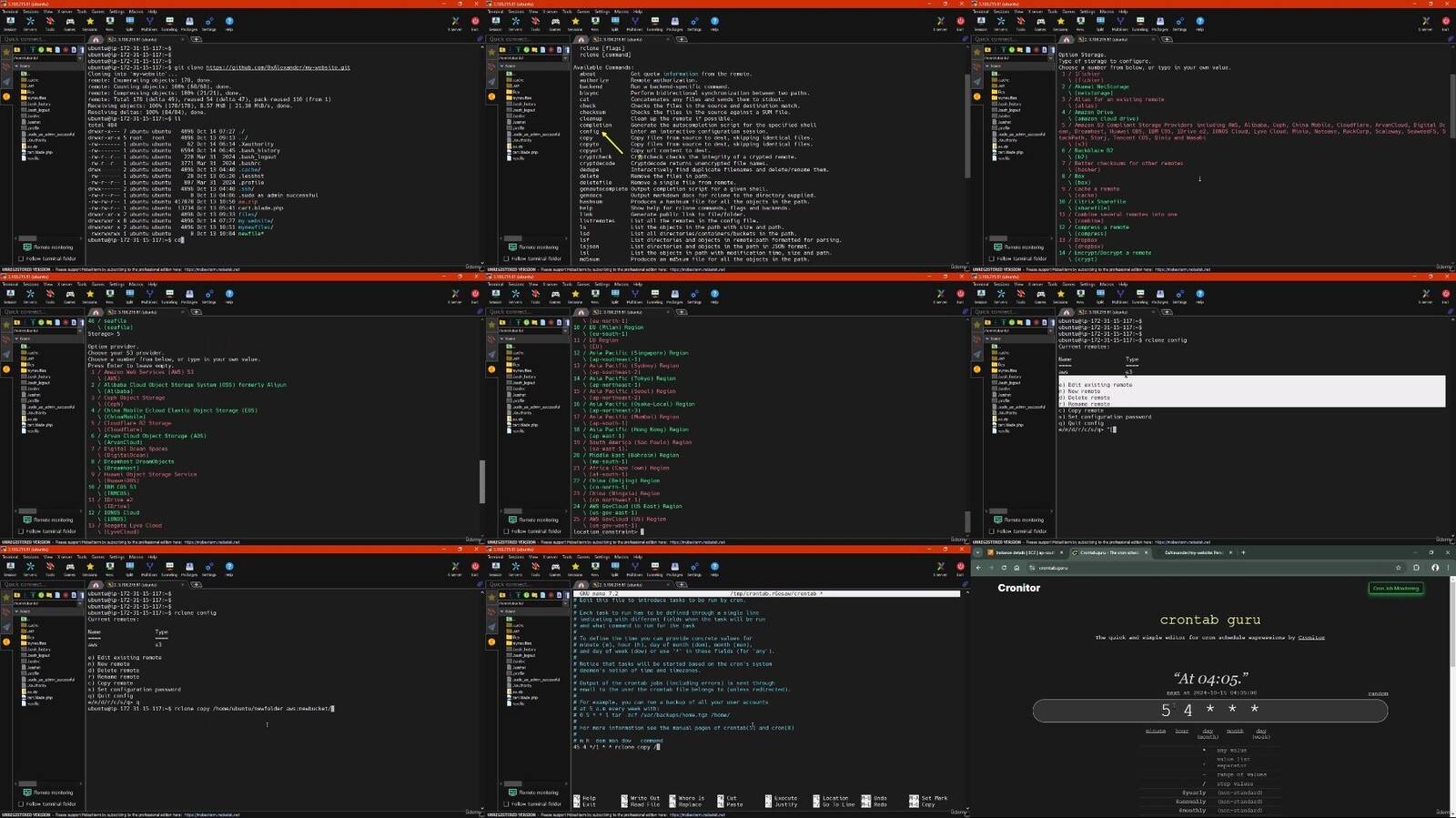Click Split icon in rclone commands window
Screen dimensions: 1456x818
(x=615, y=22)
